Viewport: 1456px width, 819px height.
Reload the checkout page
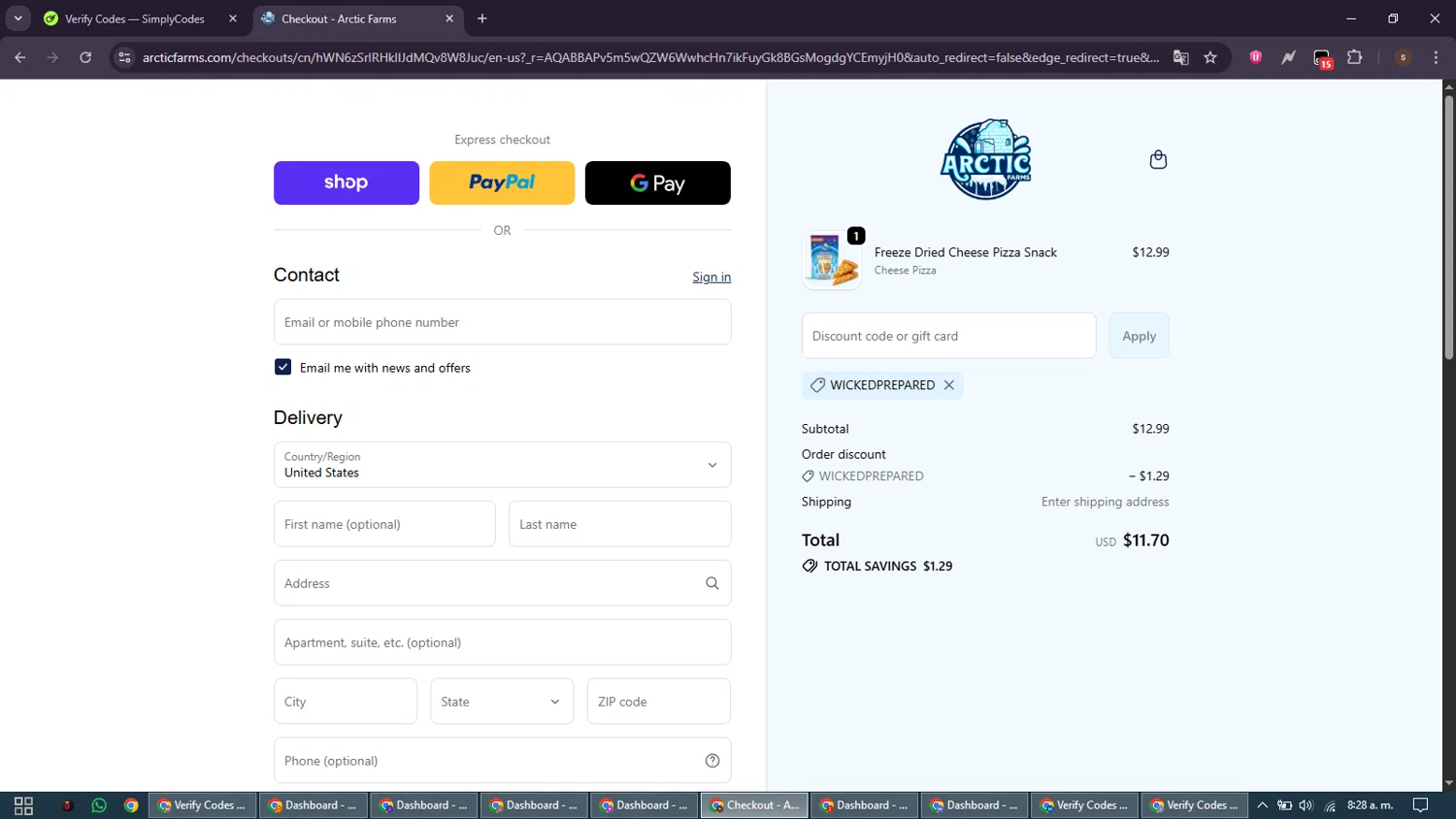[85, 57]
